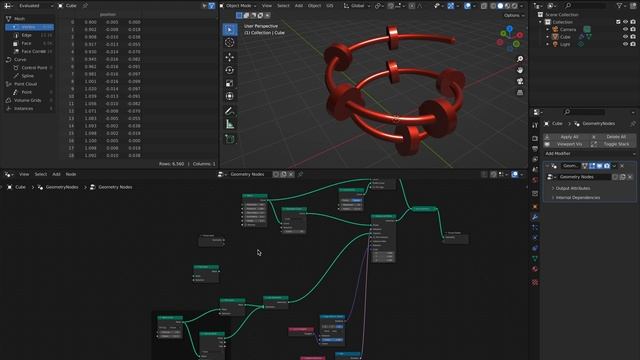
Task: Hide Cube in viewport via eye icon
Action: (625, 37)
